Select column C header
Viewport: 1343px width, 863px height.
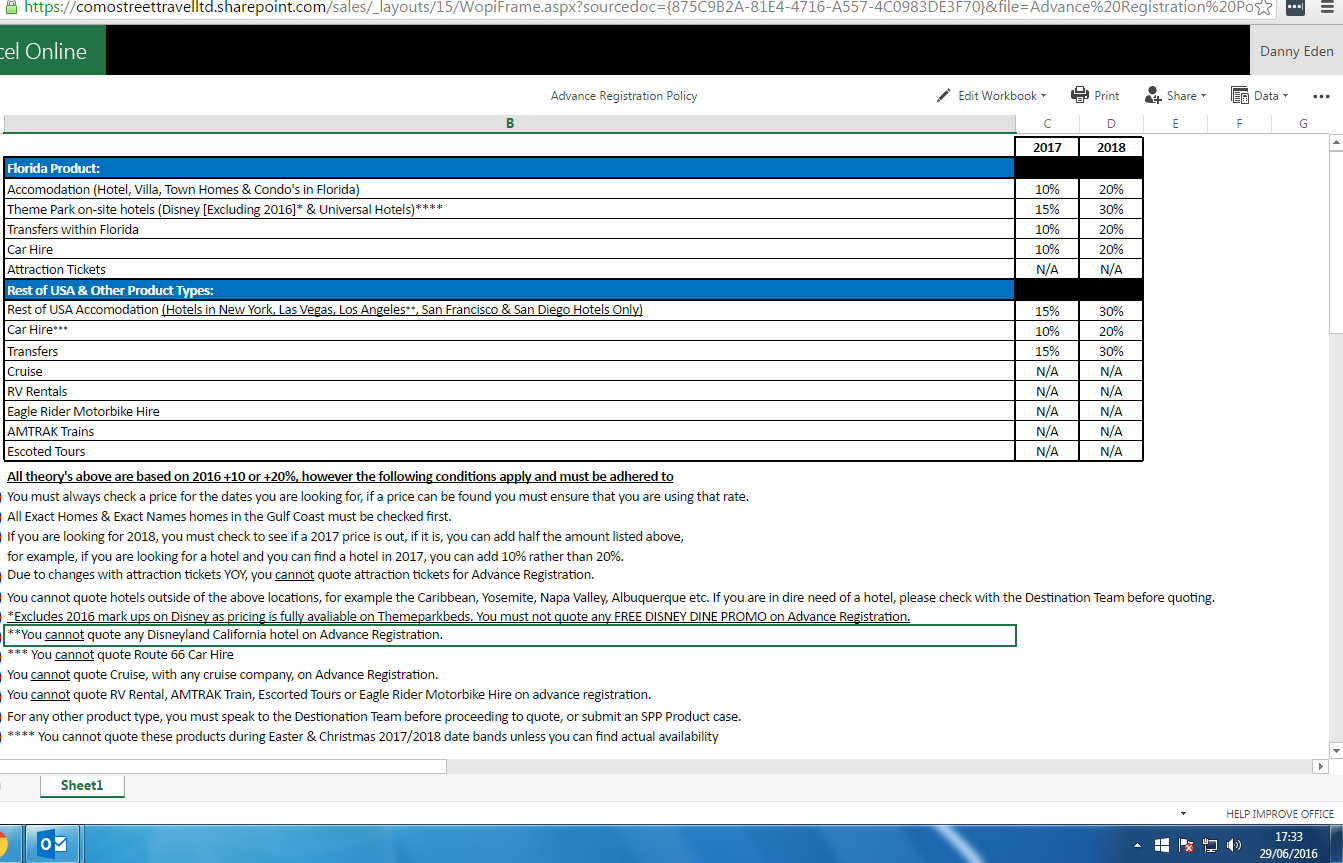click(x=1047, y=124)
